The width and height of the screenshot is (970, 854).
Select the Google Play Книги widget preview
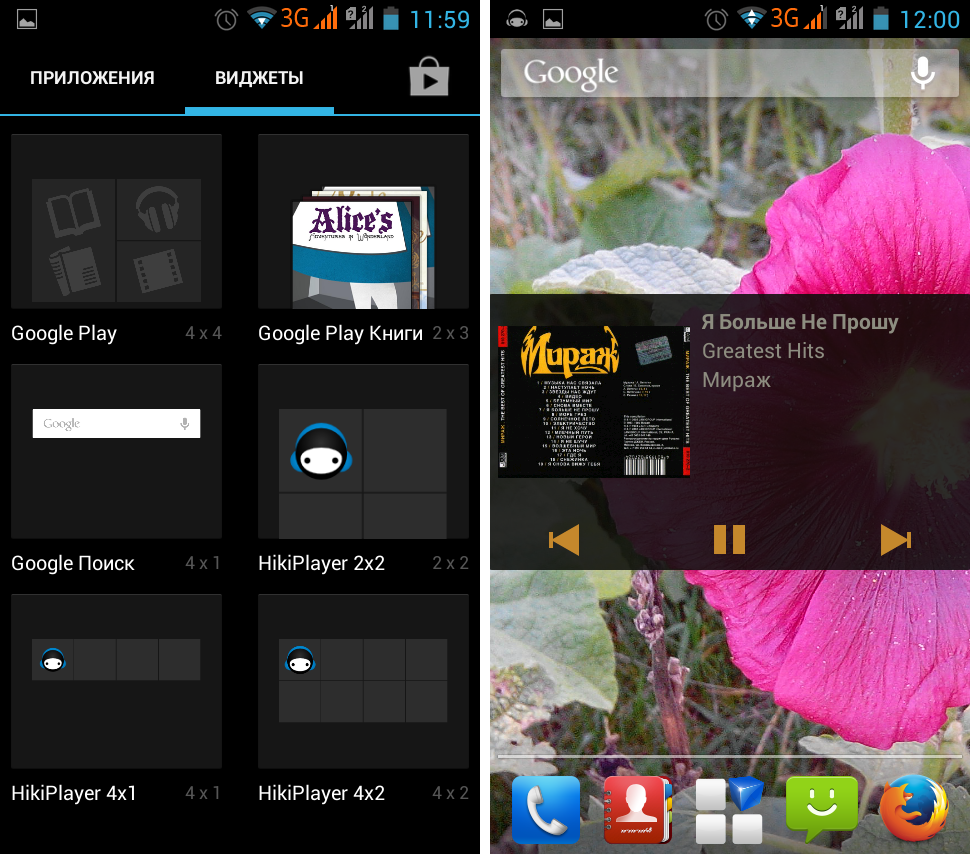pos(363,222)
